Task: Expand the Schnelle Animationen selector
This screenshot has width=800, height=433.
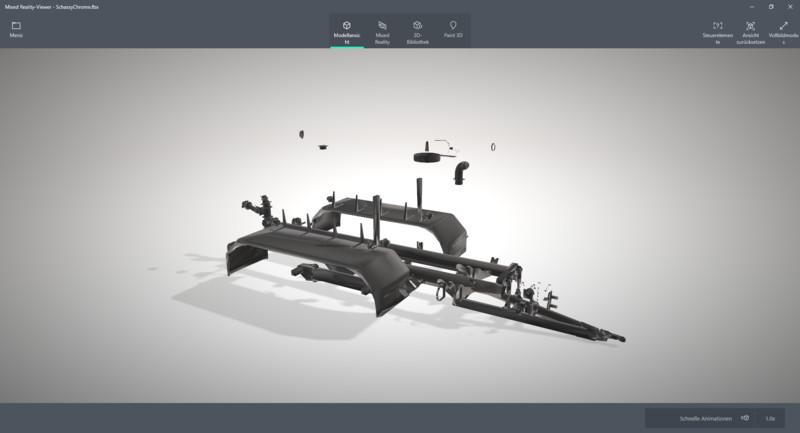Action: click(705, 418)
